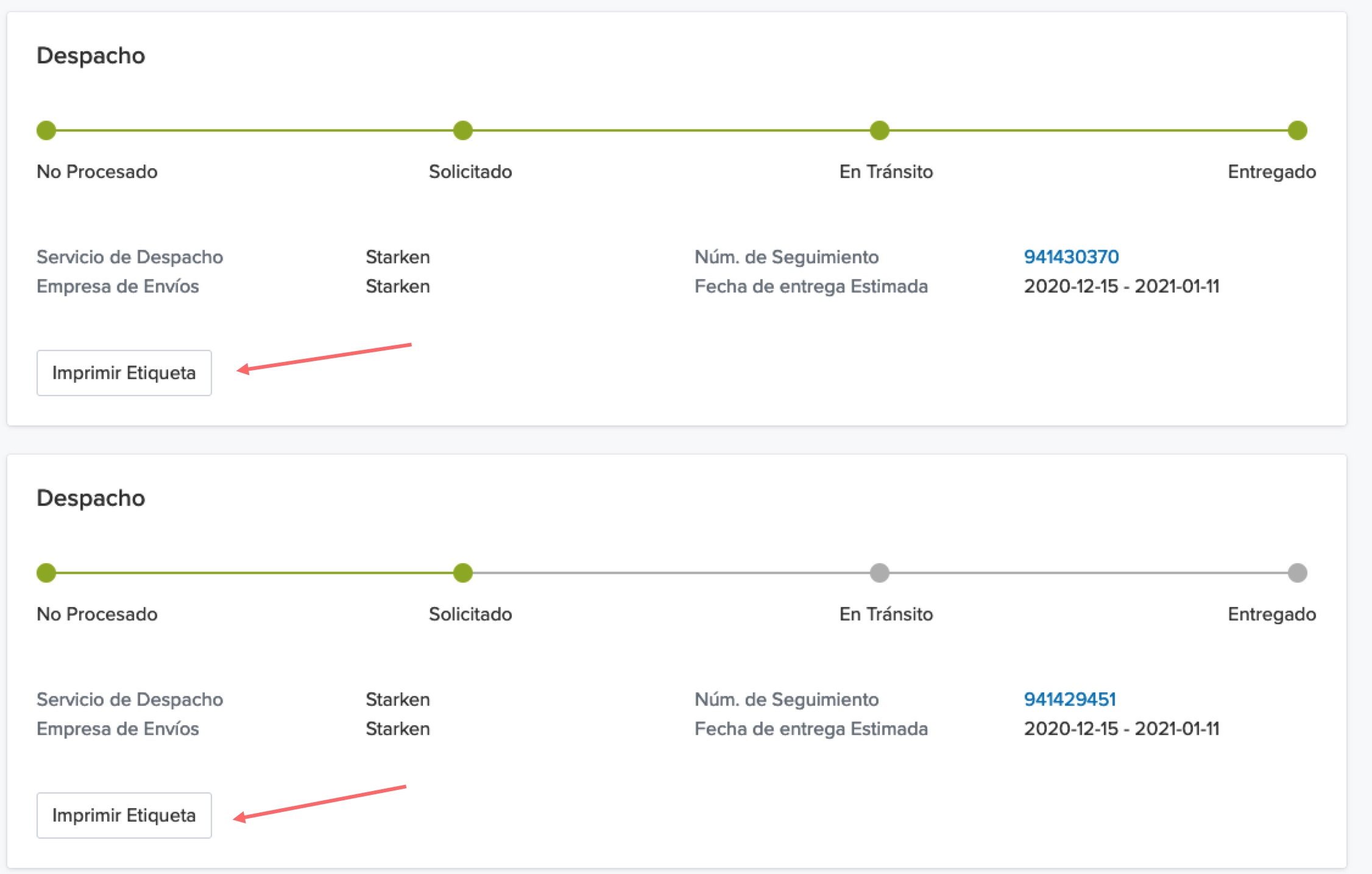Click the green Entregado dot for shipment 941430370

(1297, 130)
